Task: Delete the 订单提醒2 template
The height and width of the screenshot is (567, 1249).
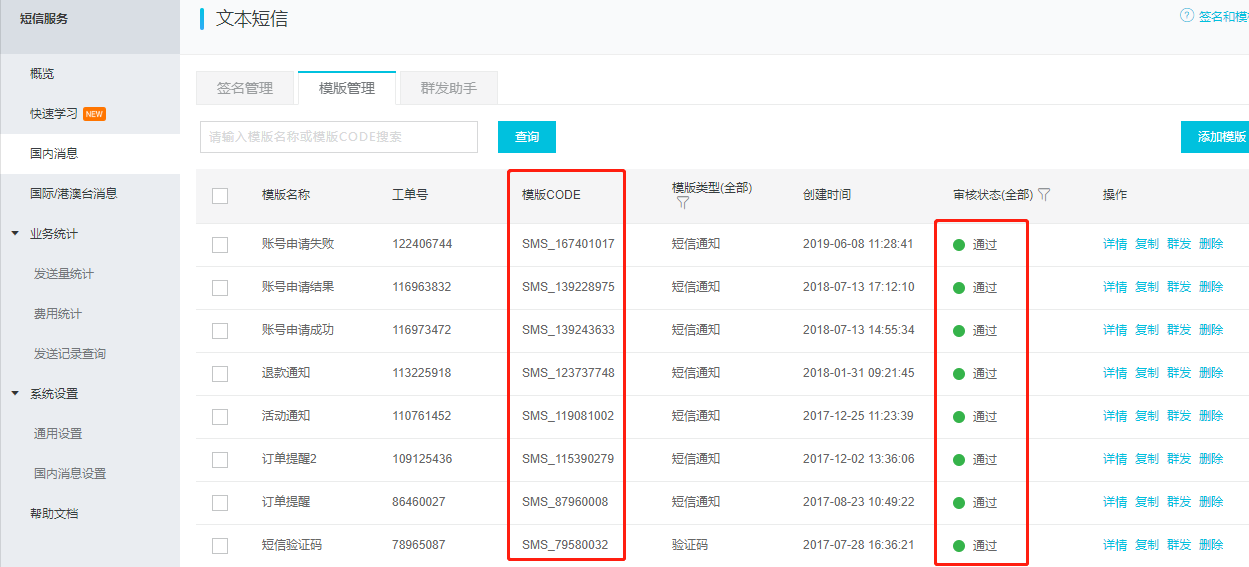Action: pos(1210,459)
